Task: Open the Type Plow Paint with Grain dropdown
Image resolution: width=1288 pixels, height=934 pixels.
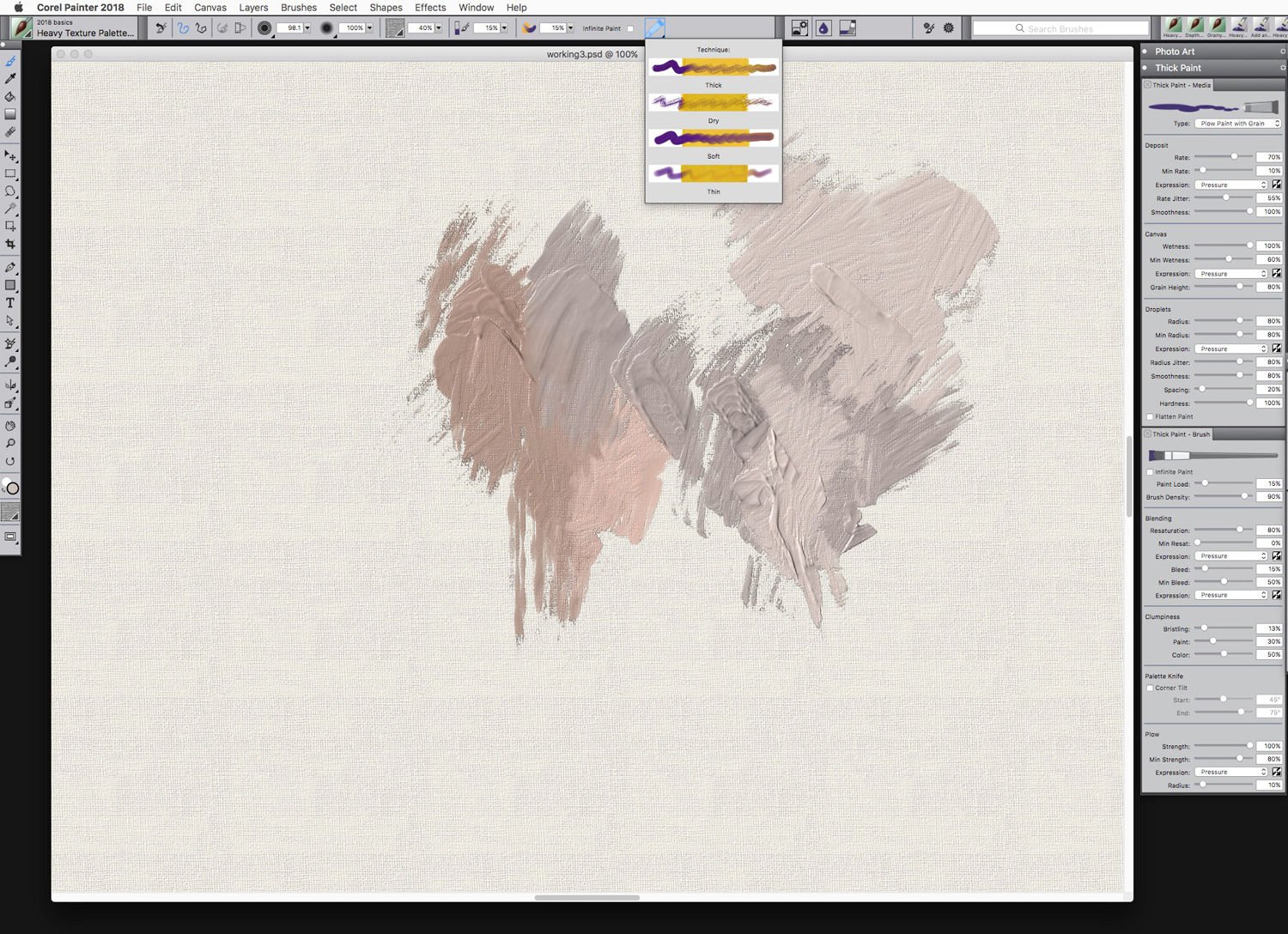Action: pos(1238,124)
